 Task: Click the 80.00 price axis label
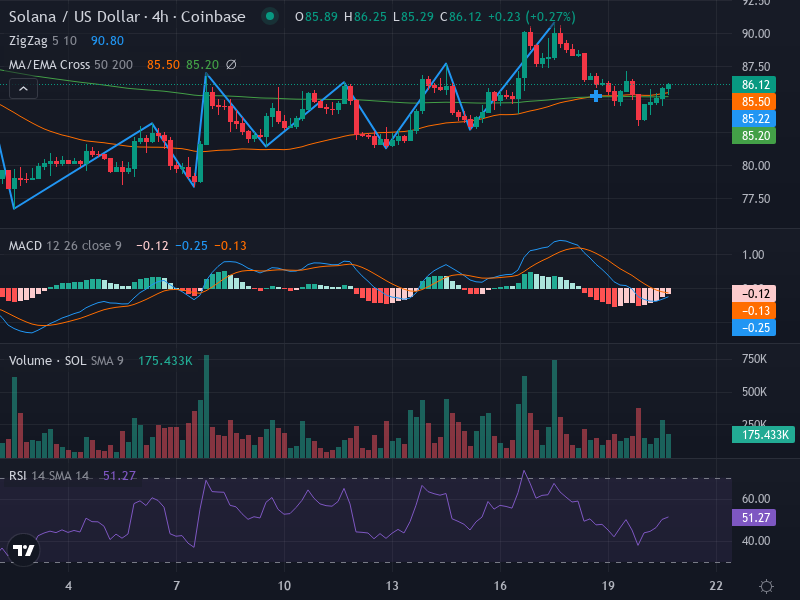pos(756,166)
